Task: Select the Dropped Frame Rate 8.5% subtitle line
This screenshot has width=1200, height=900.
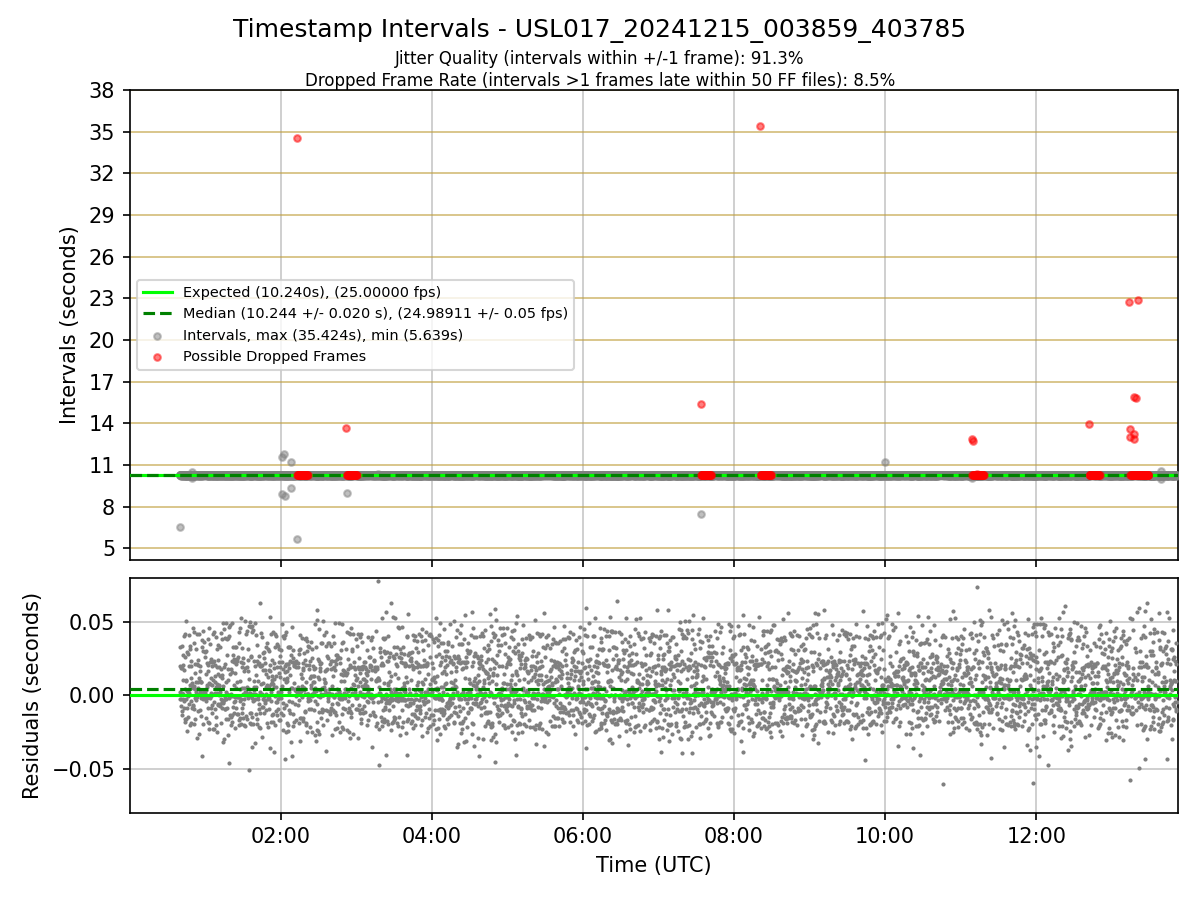Action: [x=599, y=80]
